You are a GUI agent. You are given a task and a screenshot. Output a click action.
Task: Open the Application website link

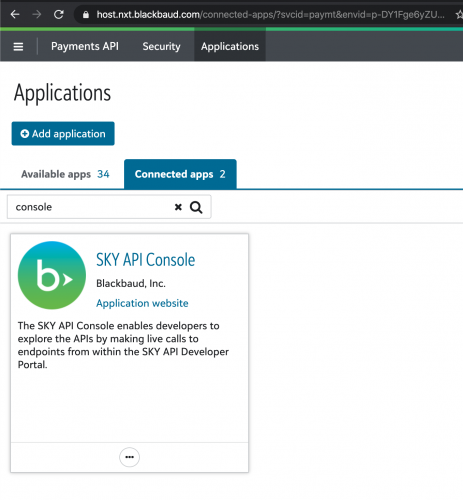tap(142, 303)
